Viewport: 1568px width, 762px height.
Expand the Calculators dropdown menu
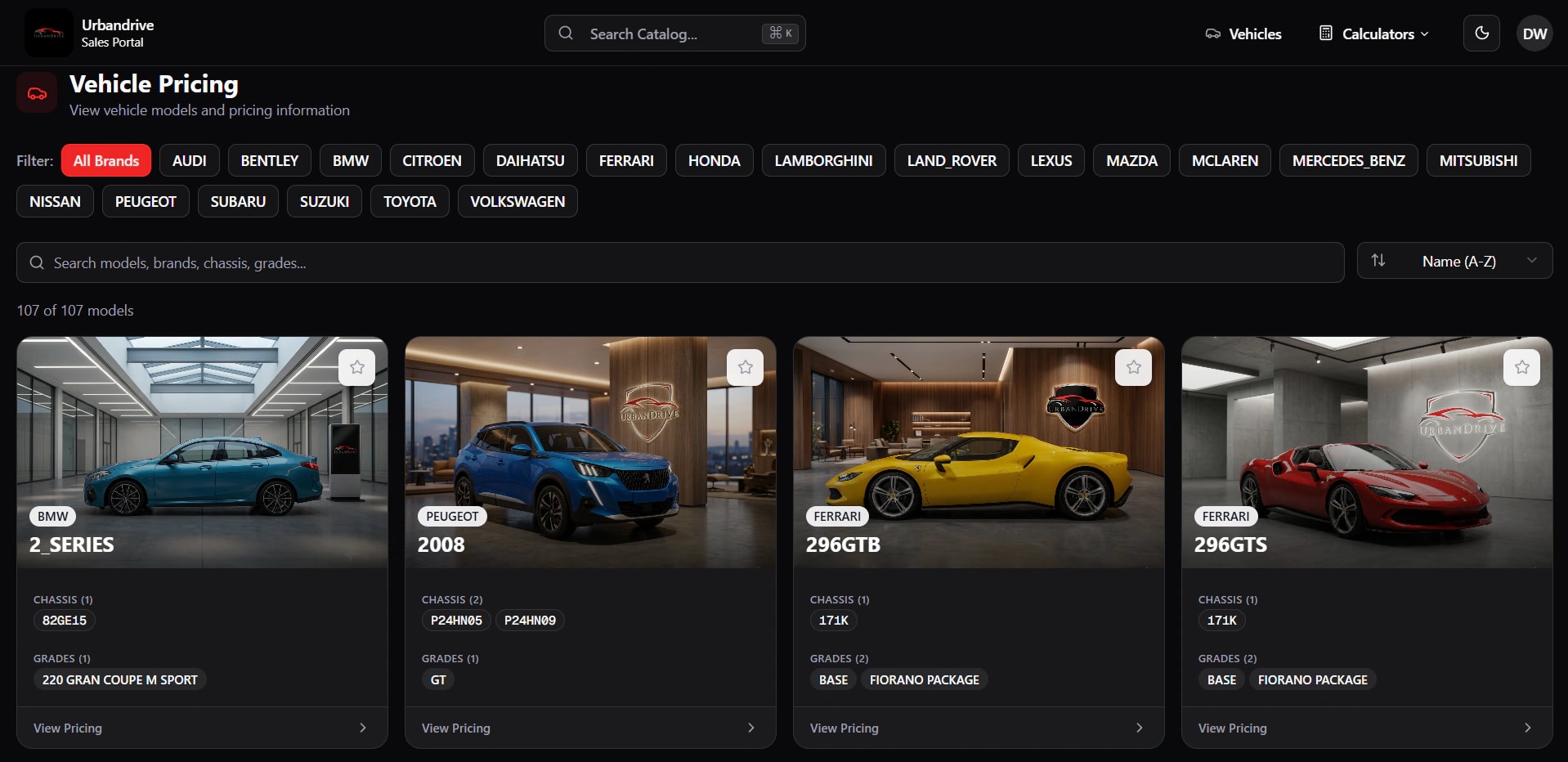(x=1374, y=34)
